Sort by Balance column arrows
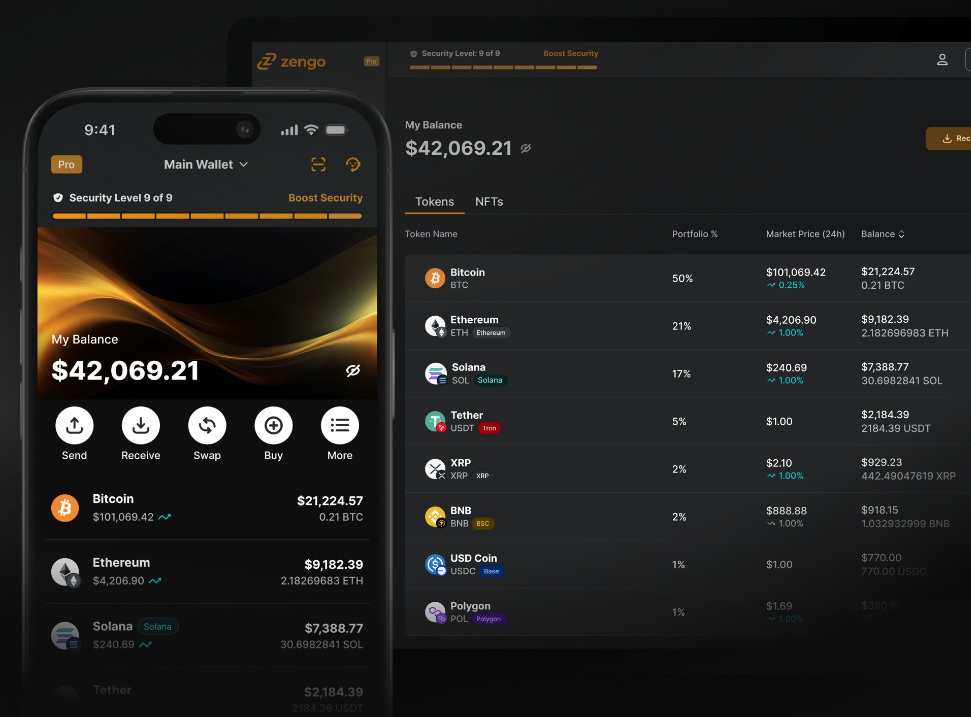This screenshot has width=971, height=717. [x=902, y=234]
